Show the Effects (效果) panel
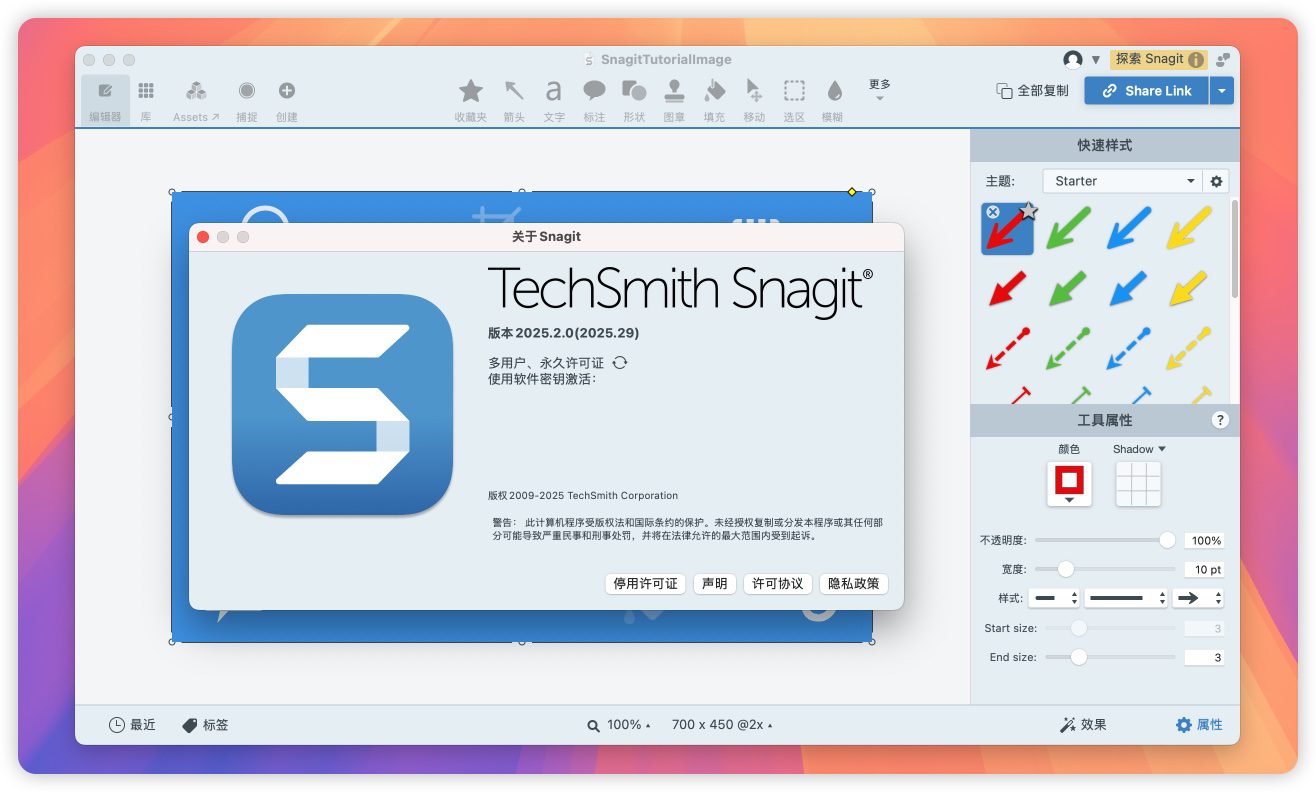This screenshot has height=792, width=1316. [1083, 725]
